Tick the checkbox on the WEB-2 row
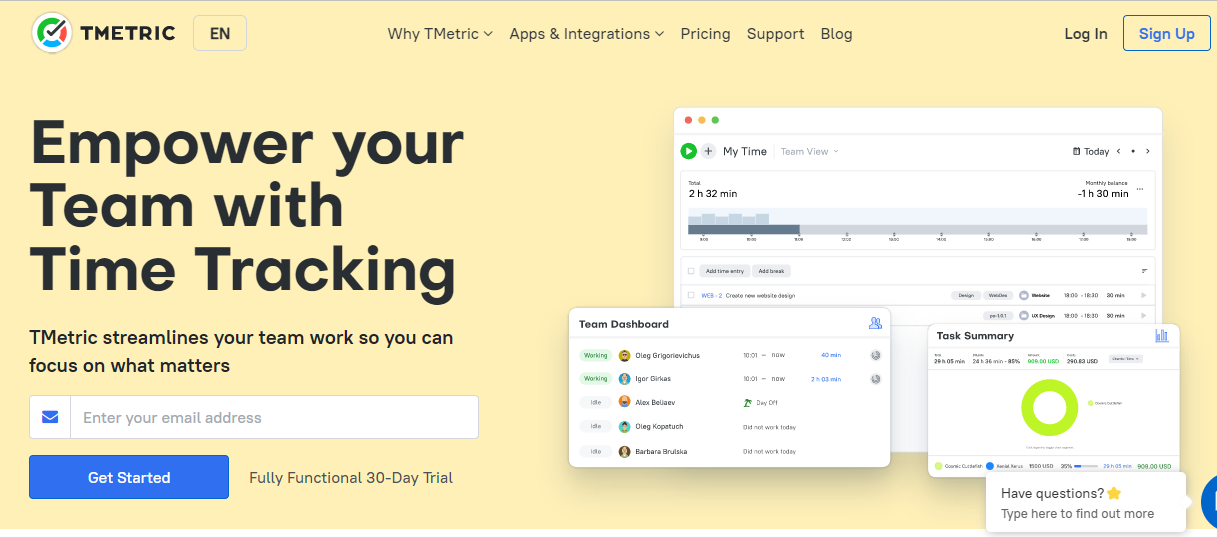This screenshot has width=1217, height=537. tap(691, 296)
